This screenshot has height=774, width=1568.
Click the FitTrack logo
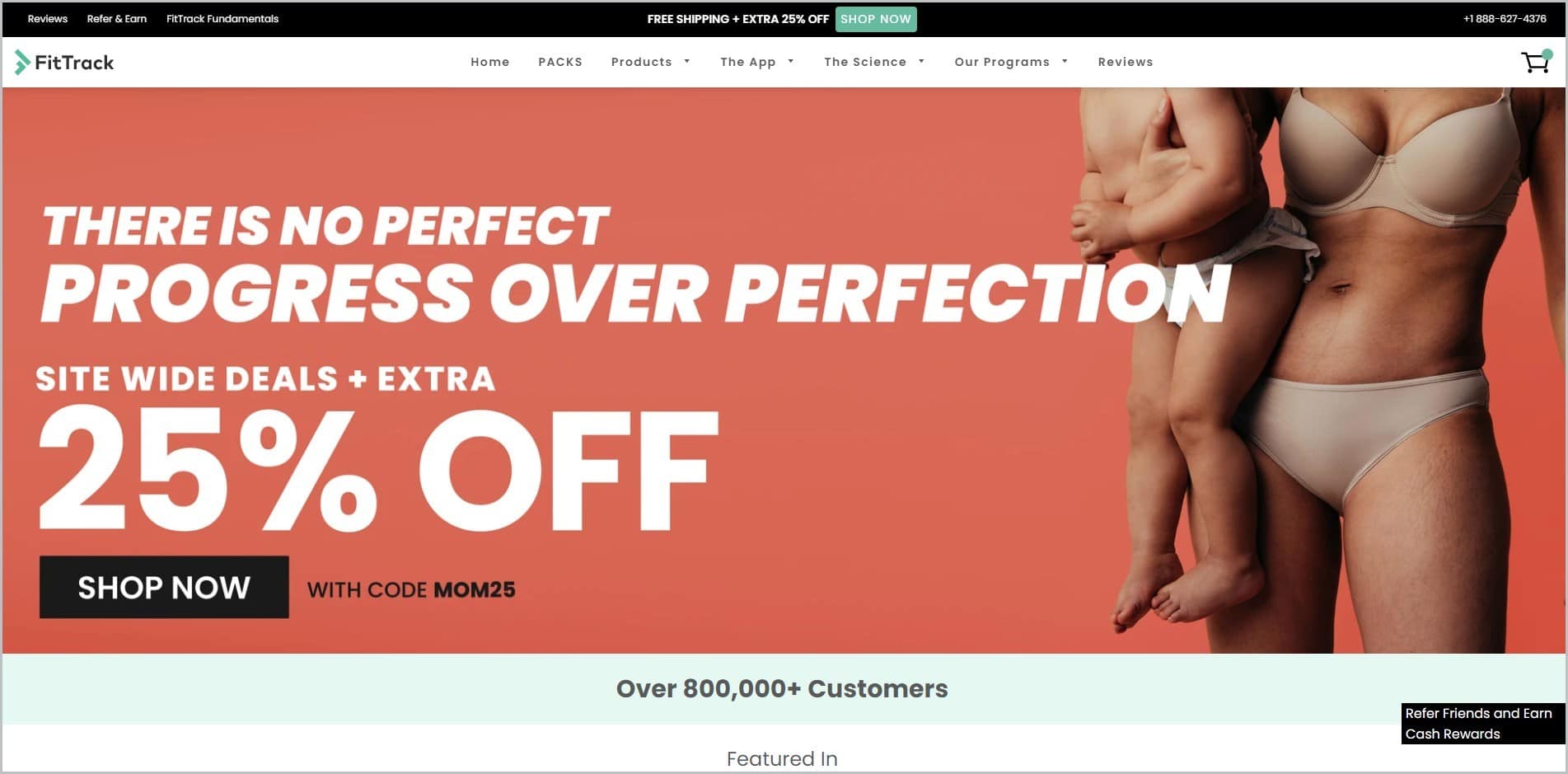pyautogui.click(x=64, y=63)
